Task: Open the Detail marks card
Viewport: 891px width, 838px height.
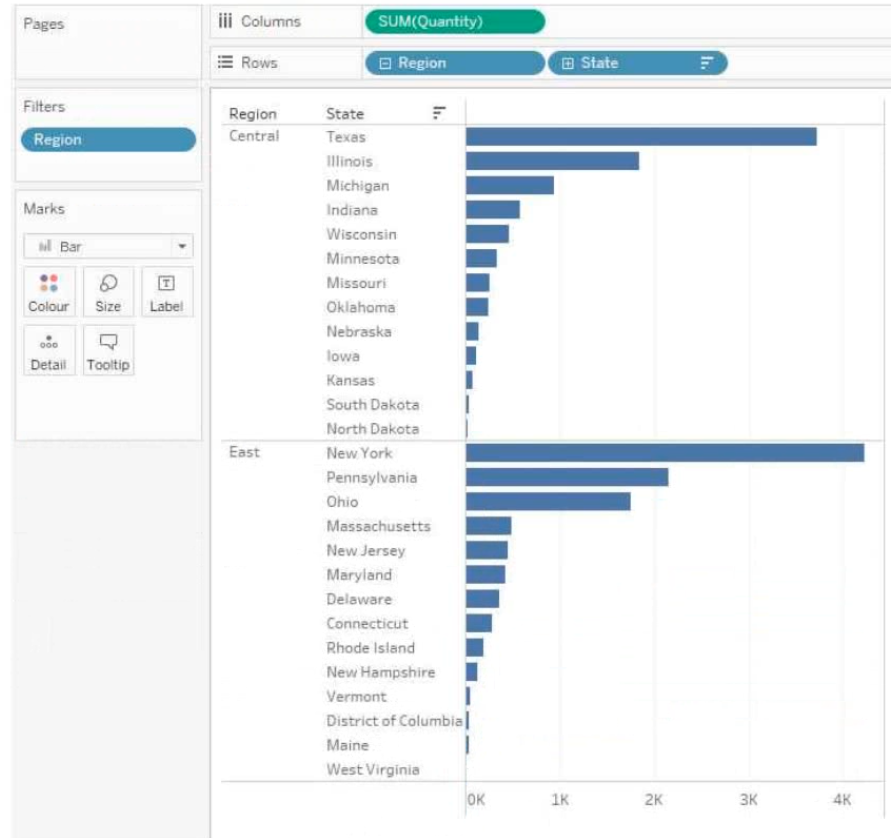Action: 49,351
